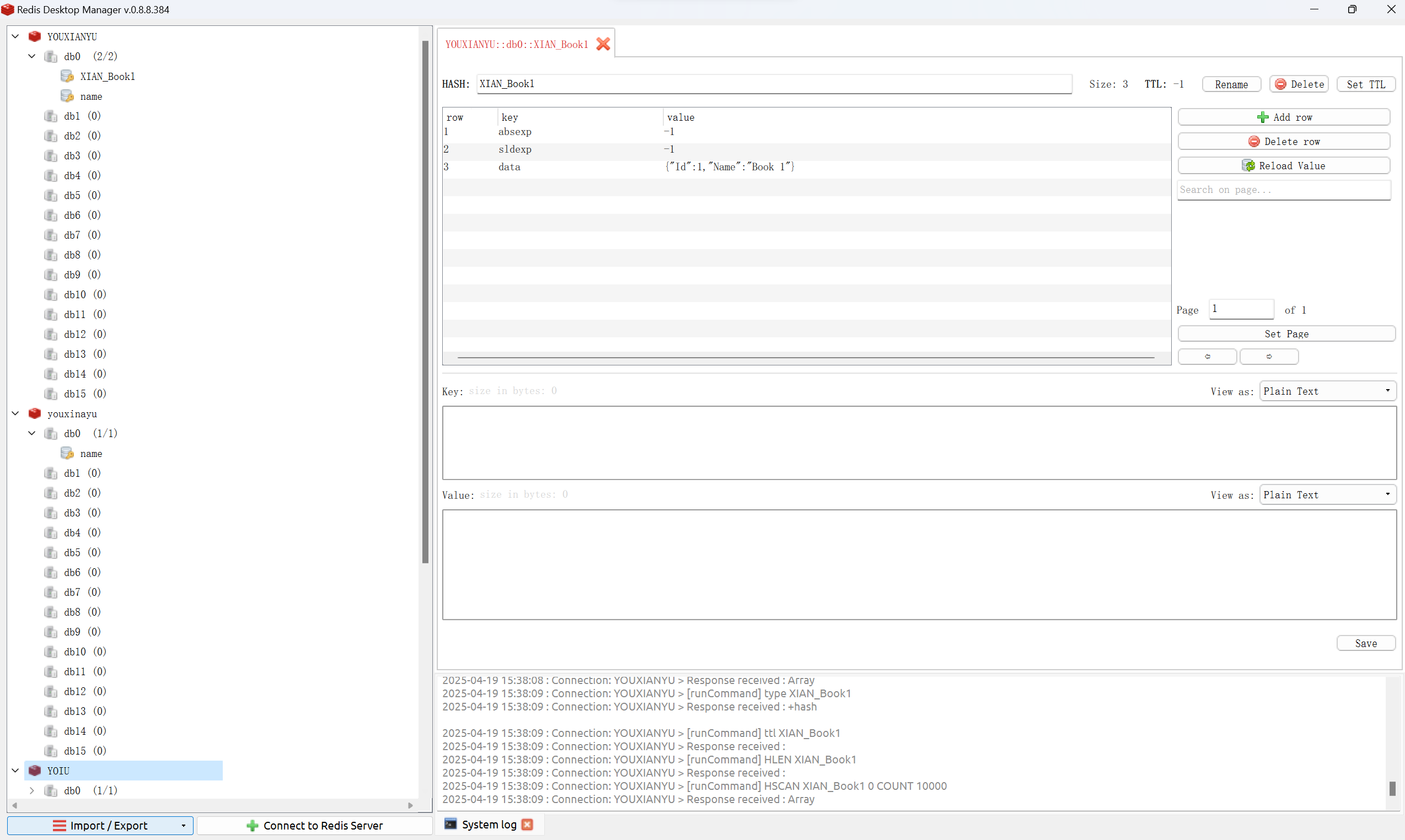Click the YOUXIANYU connection server icon
This screenshot has height=840, width=1405.
click(x=35, y=36)
